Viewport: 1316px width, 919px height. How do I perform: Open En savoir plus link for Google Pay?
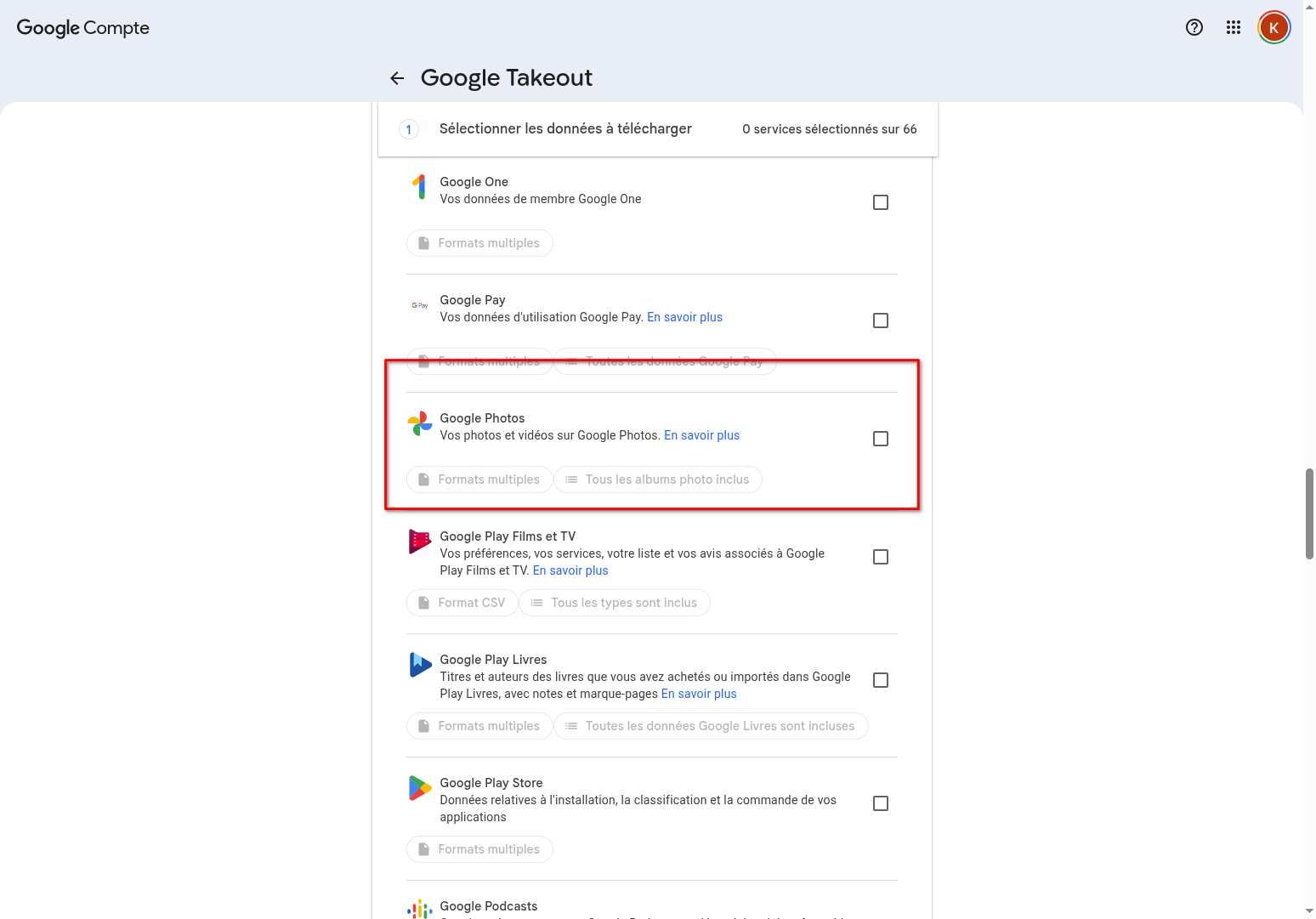point(684,317)
